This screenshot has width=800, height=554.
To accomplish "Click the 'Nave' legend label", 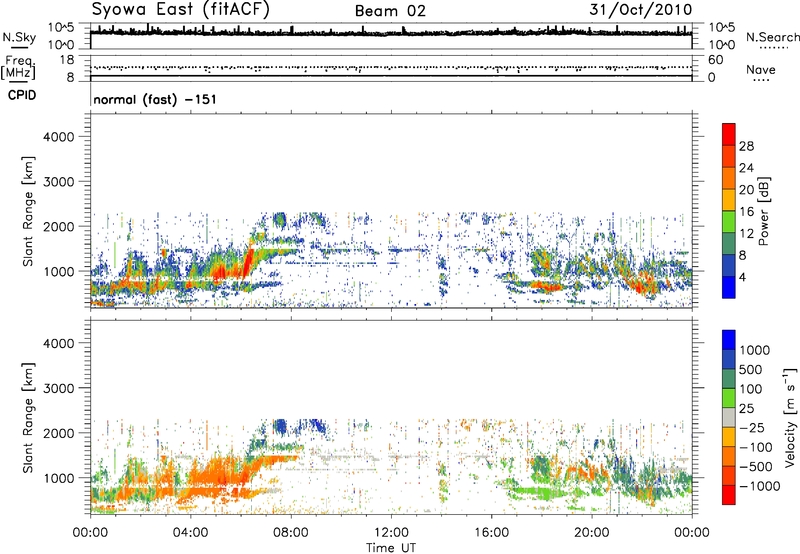I will (761, 69).
